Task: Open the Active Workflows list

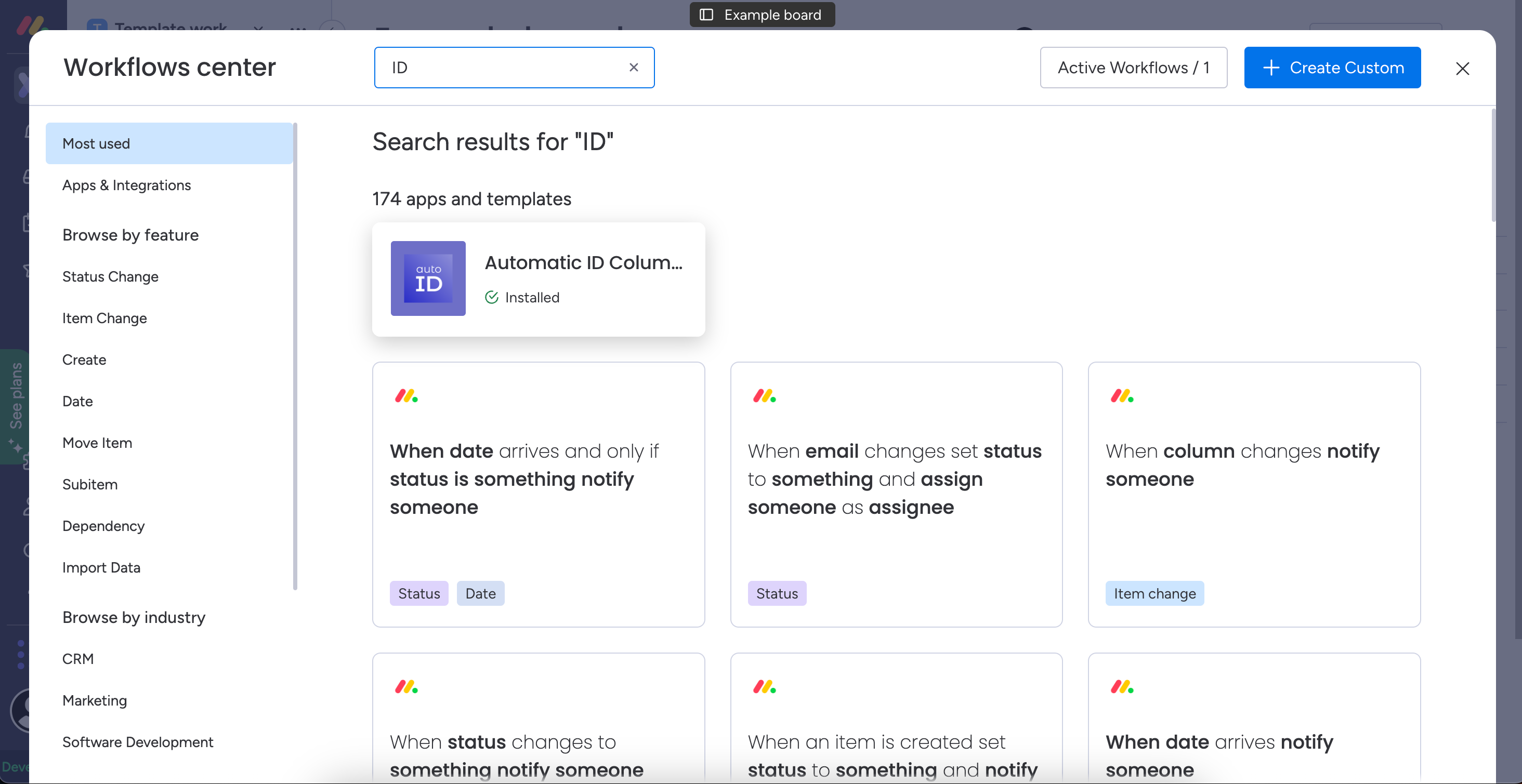Action: (1133, 68)
